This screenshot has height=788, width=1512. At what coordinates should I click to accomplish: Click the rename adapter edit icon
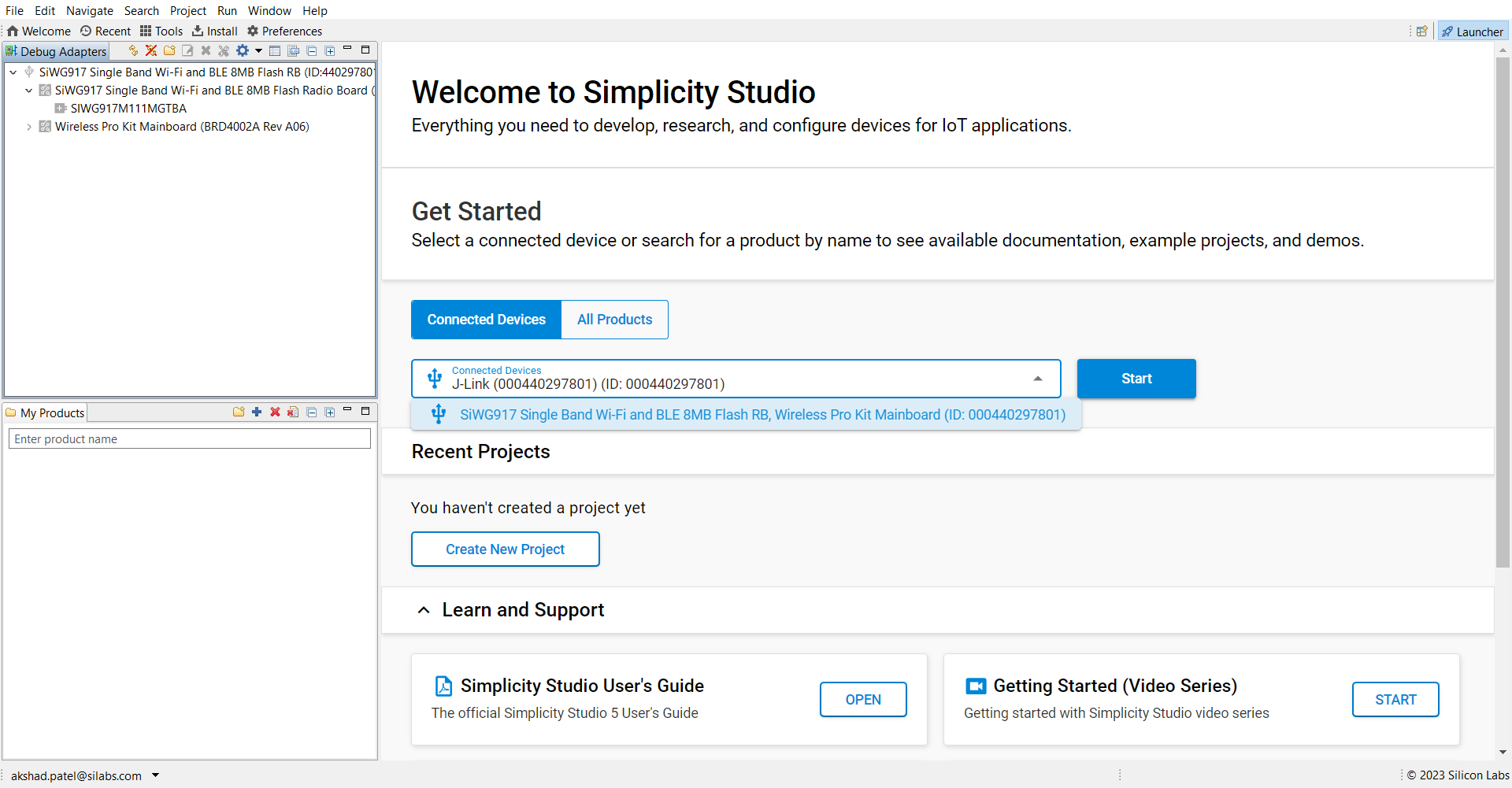click(187, 50)
